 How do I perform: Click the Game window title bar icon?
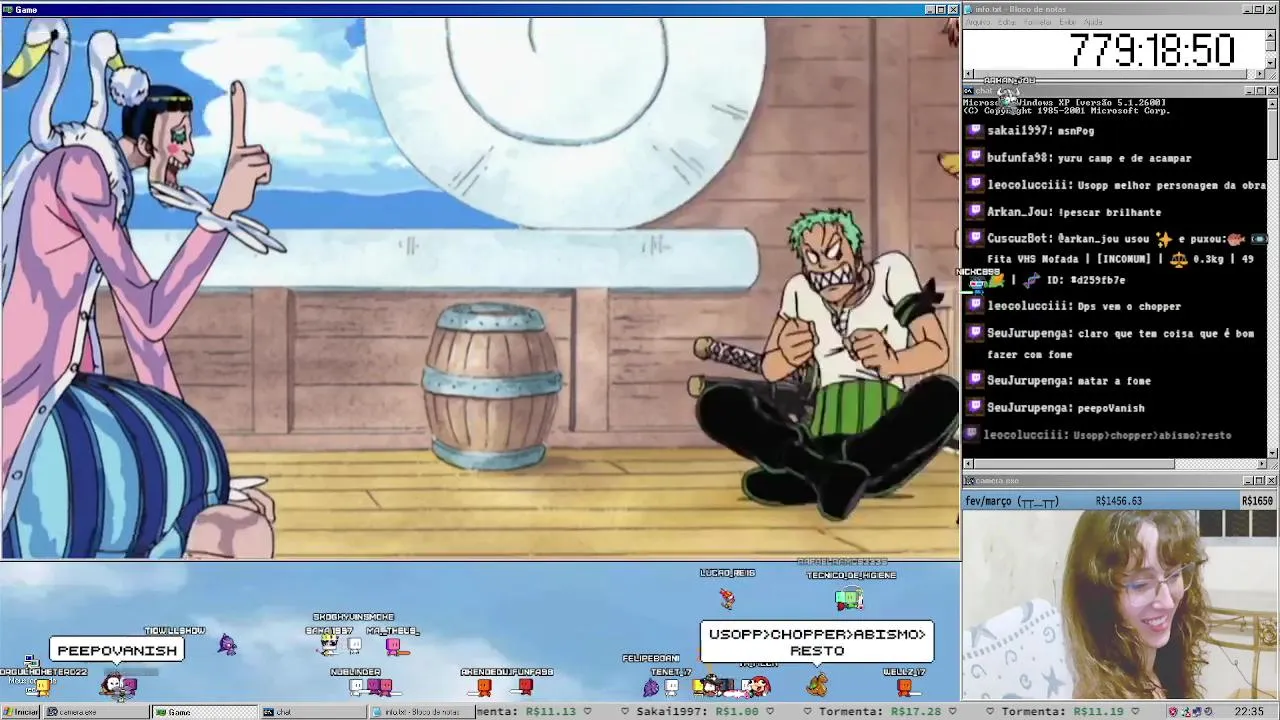(x=8, y=10)
